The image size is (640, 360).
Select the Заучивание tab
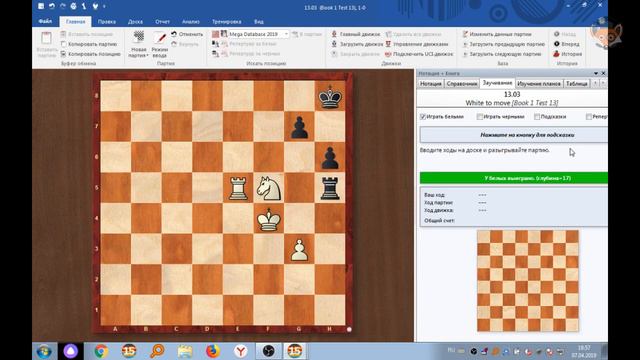(497, 83)
